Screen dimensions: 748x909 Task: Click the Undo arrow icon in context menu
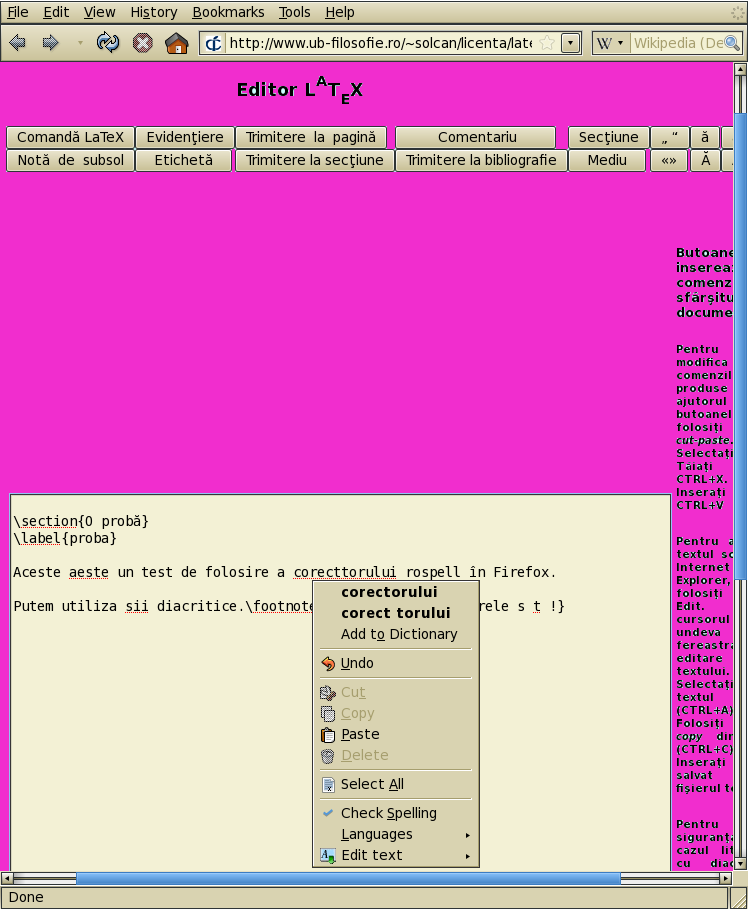328,663
